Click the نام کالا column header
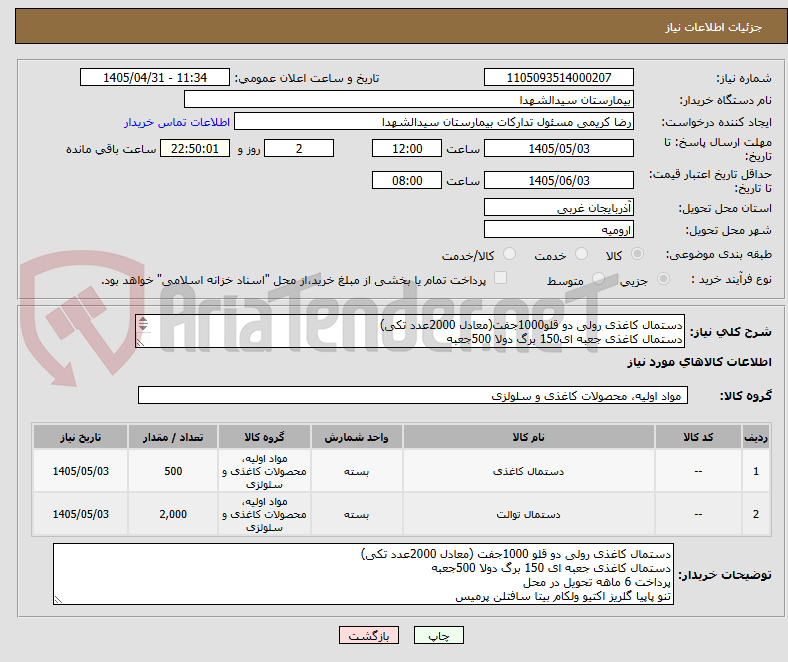 528,437
